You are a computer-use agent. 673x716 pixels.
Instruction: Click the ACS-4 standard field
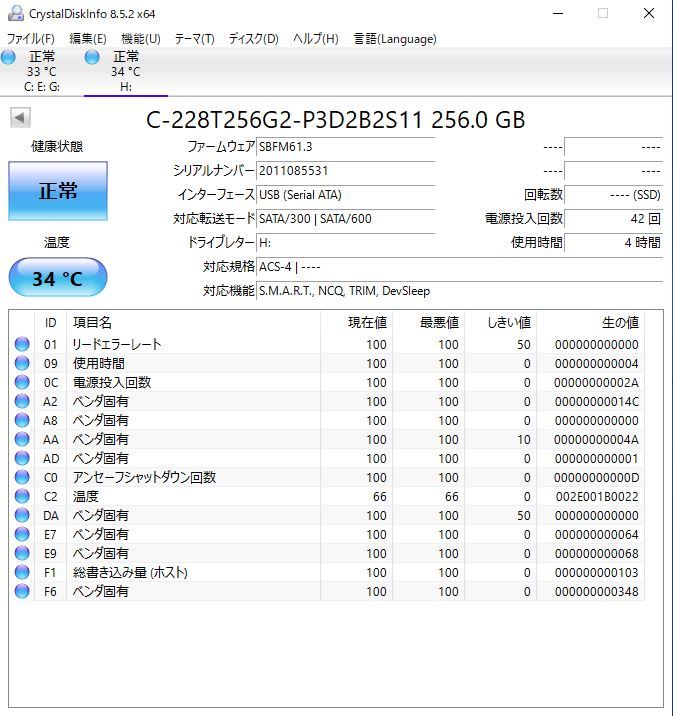pos(459,267)
